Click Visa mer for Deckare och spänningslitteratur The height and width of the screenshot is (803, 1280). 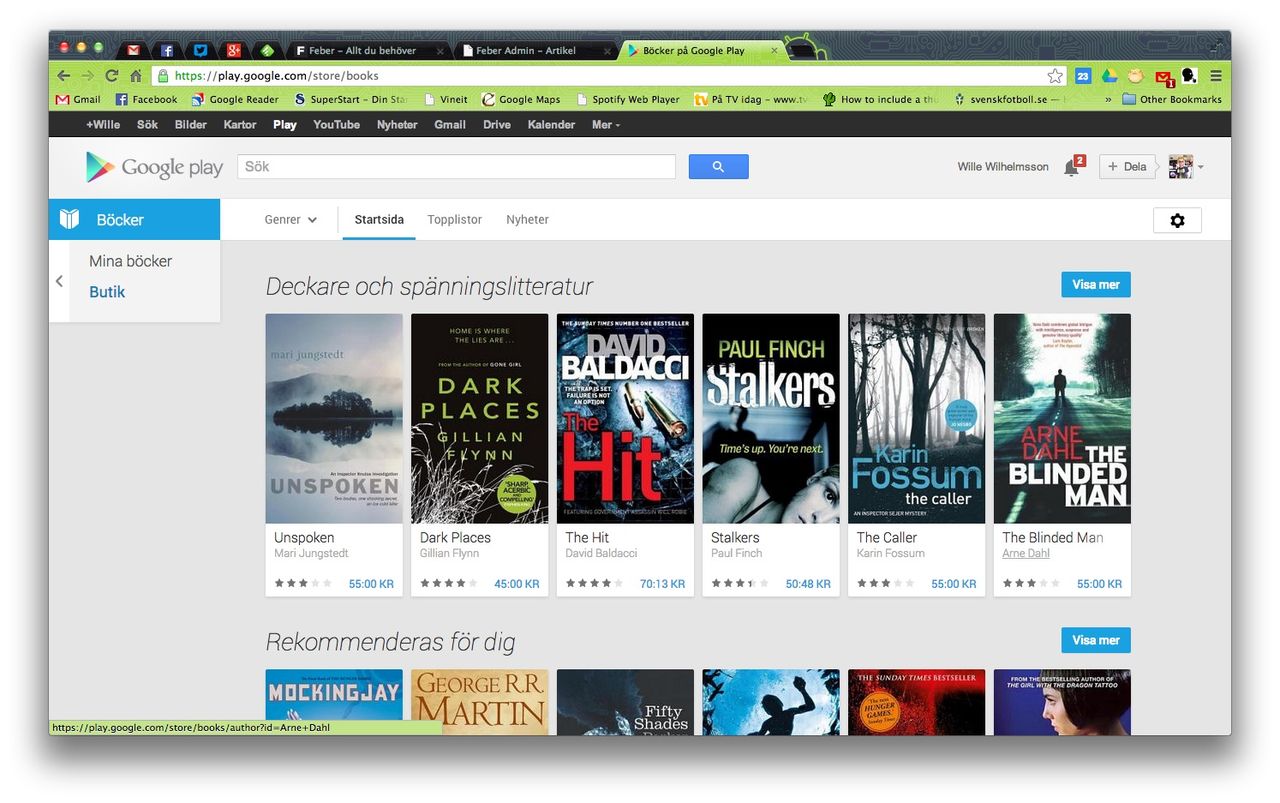[1095, 285]
